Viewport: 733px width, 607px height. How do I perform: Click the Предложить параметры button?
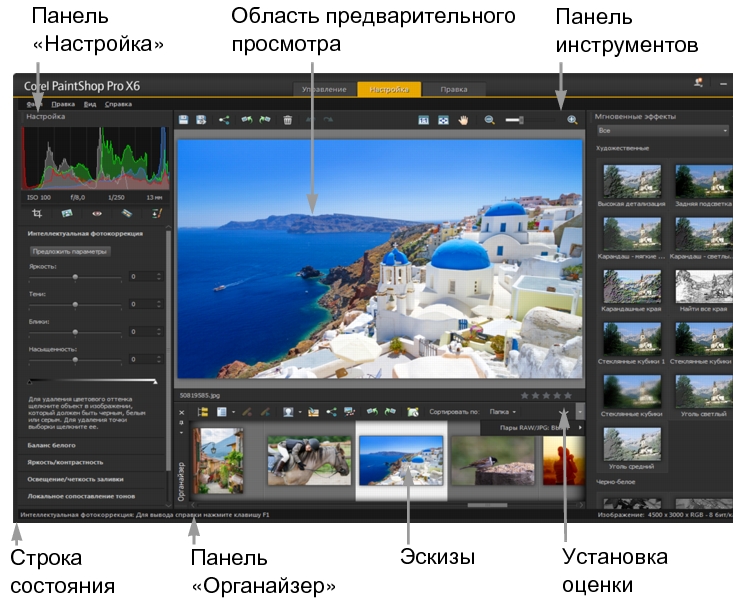(x=69, y=251)
